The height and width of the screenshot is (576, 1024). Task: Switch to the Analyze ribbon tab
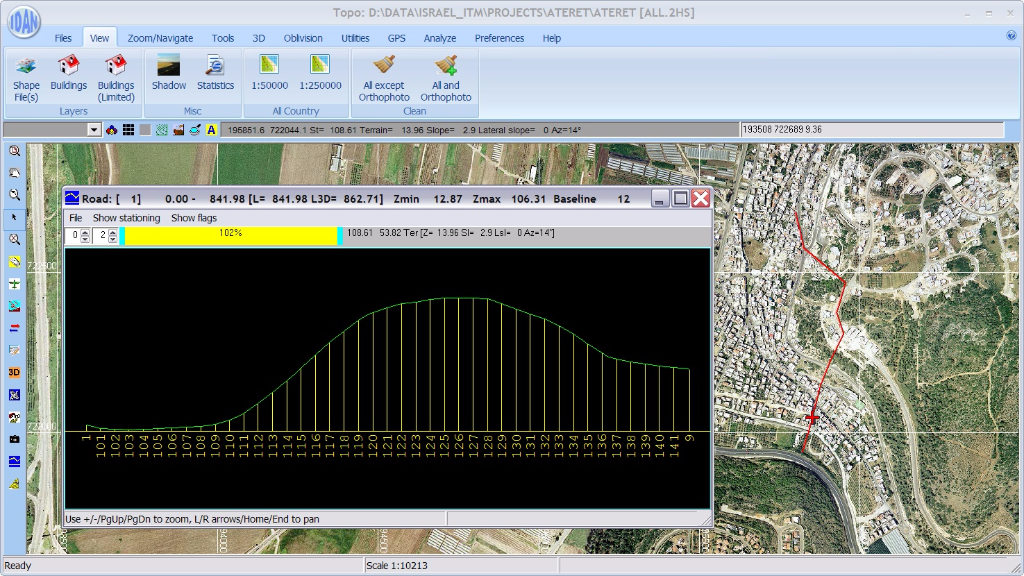pyautogui.click(x=439, y=38)
